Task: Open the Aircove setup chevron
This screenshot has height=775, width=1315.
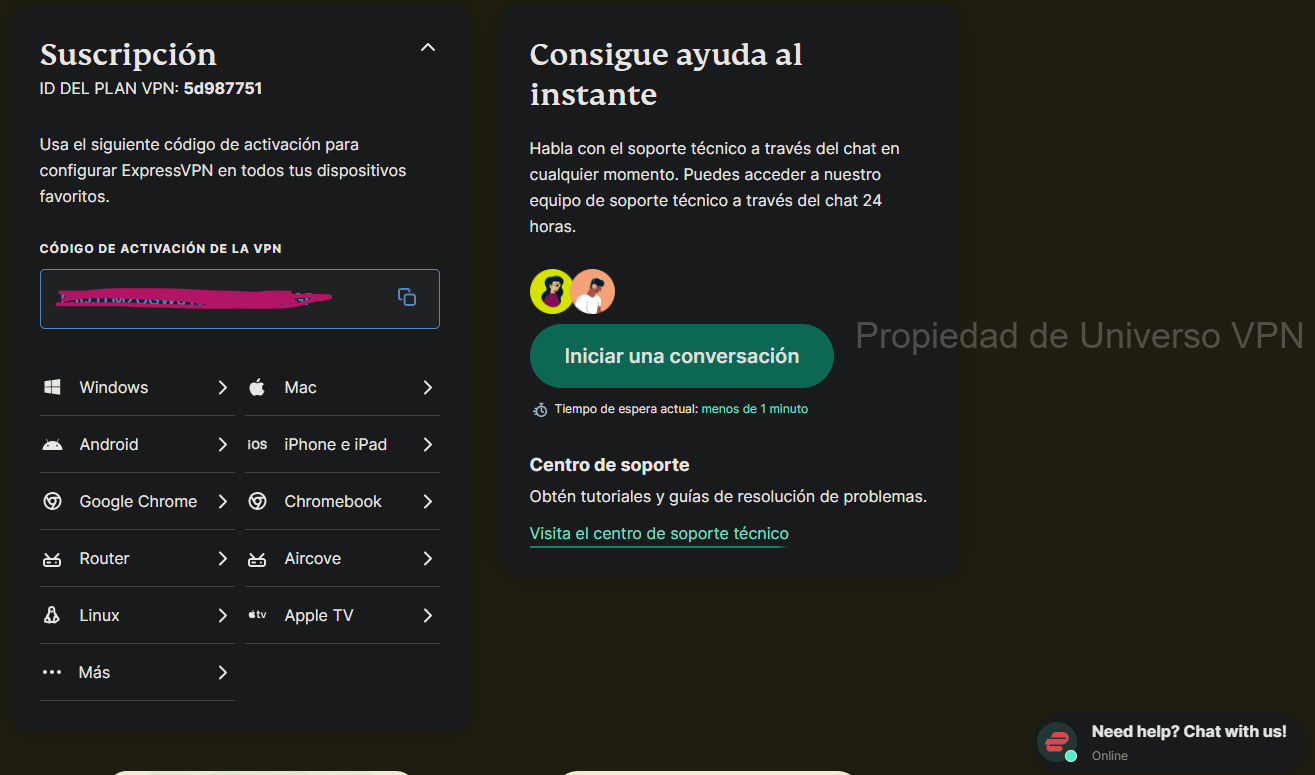Action: click(428, 558)
